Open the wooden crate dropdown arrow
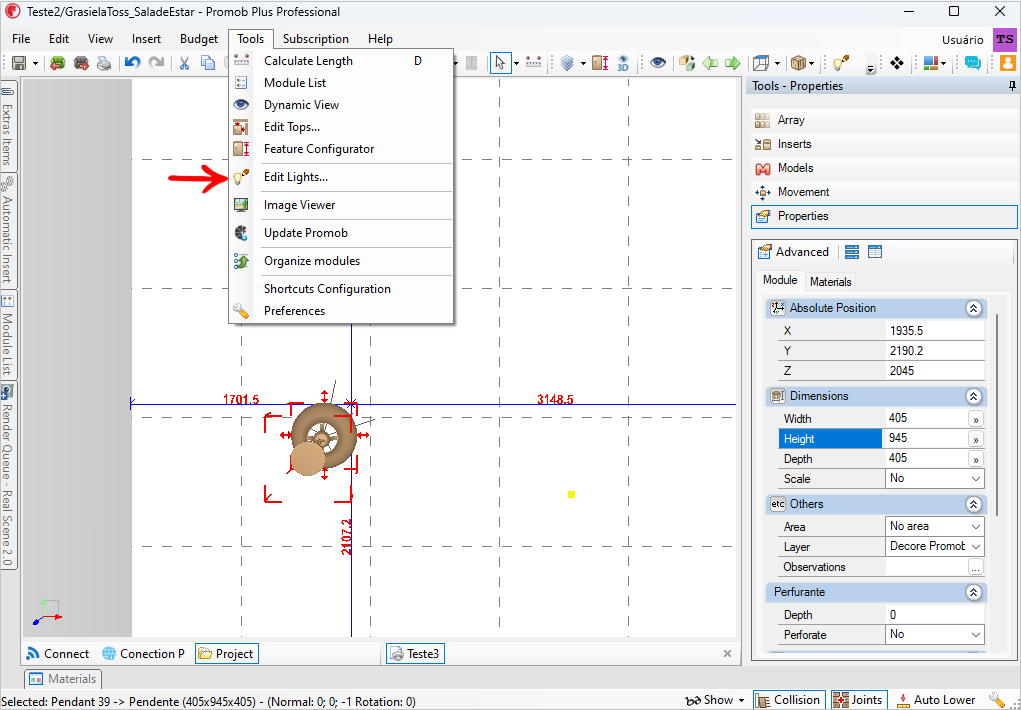Image resolution: width=1021 pixels, height=710 pixels. (x=812, y=63)
